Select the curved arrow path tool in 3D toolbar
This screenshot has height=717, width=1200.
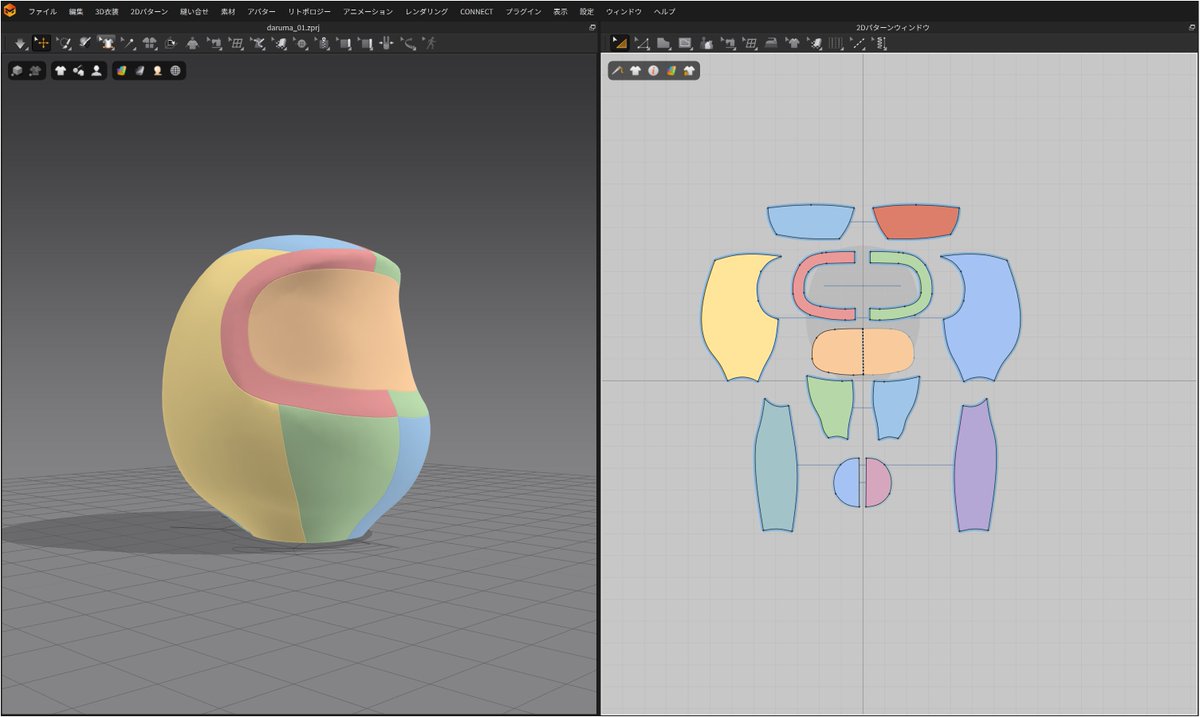[x=409, y=43]
